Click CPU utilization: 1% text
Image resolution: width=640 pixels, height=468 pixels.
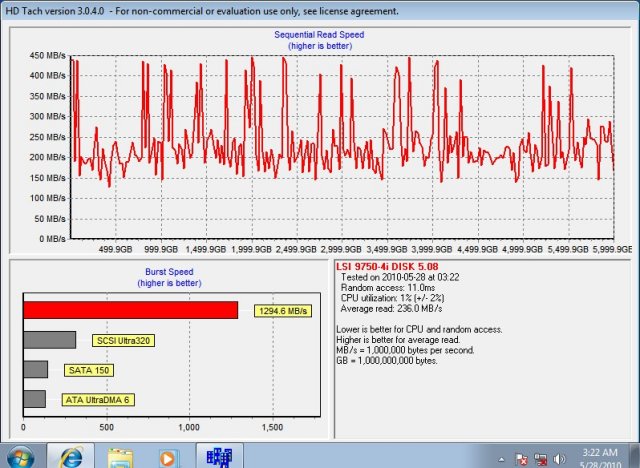392,298
